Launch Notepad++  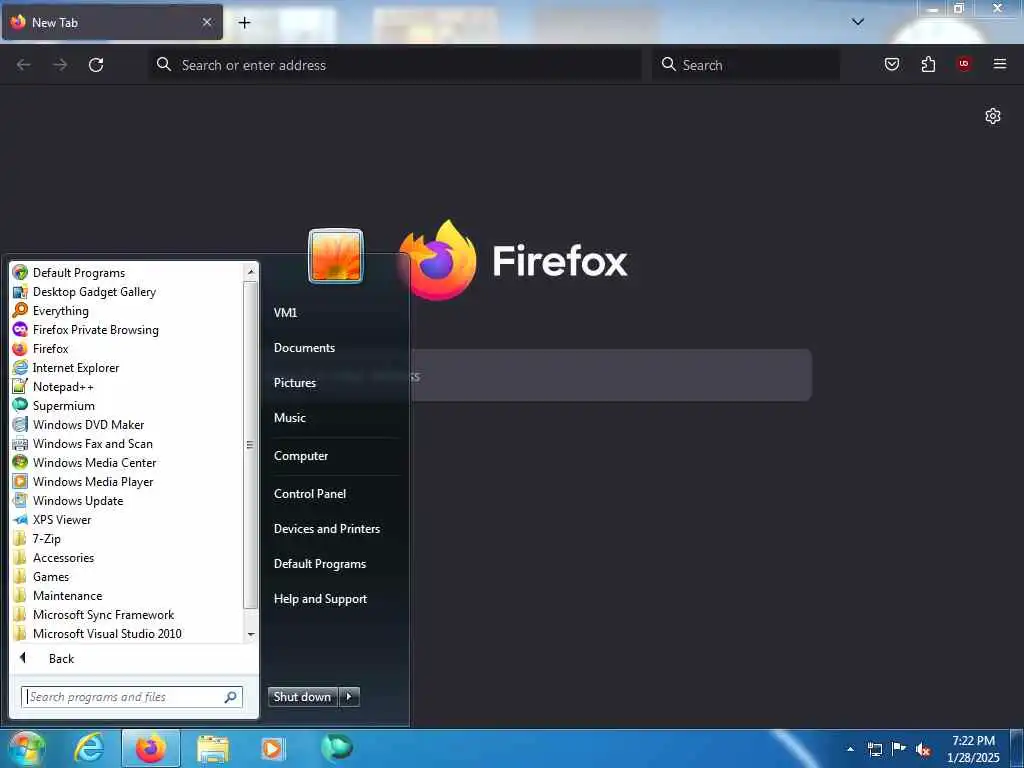click(x=63, y=387)
